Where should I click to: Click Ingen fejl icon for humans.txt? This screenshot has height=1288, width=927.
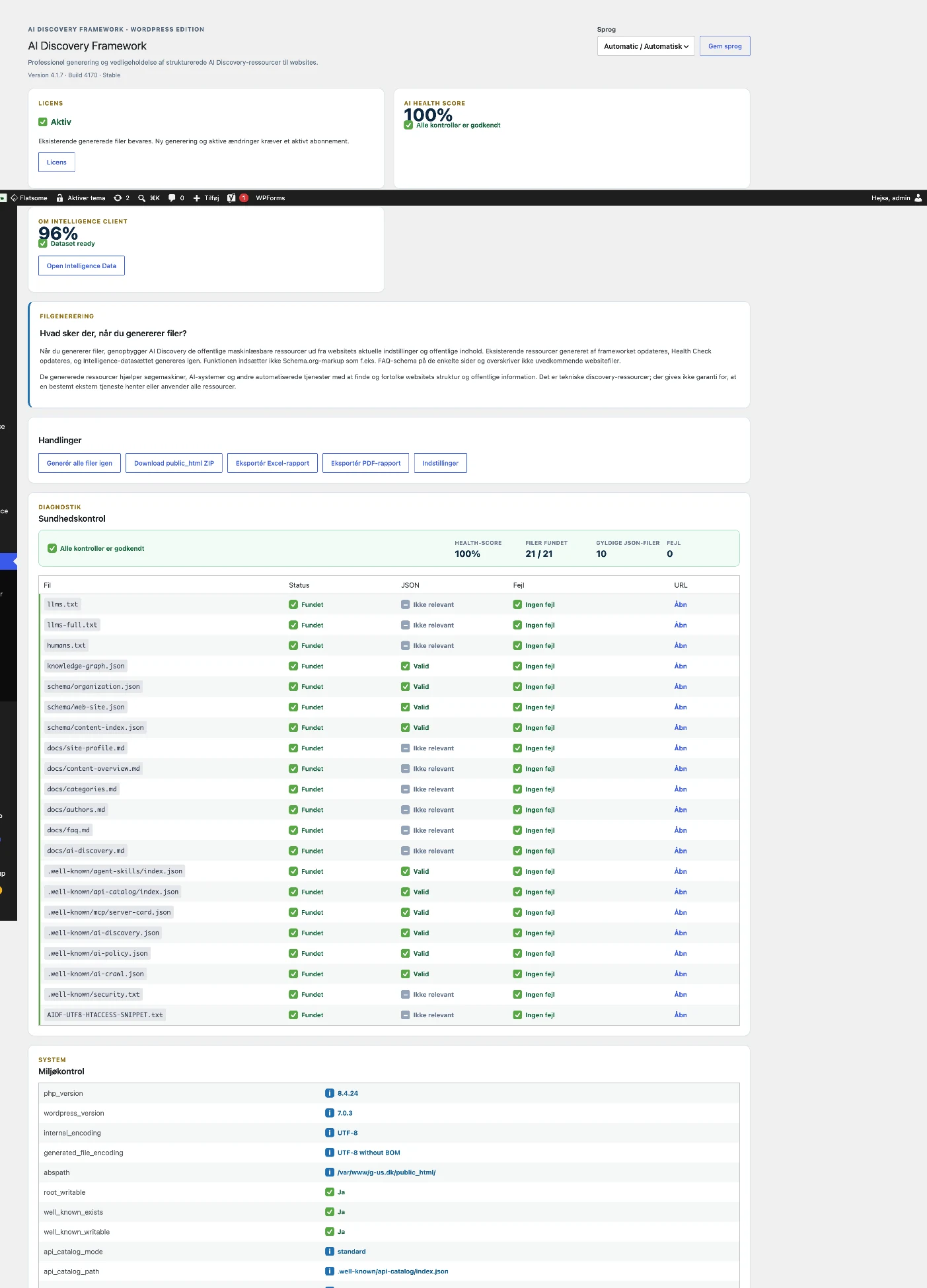tap(517, 645)
